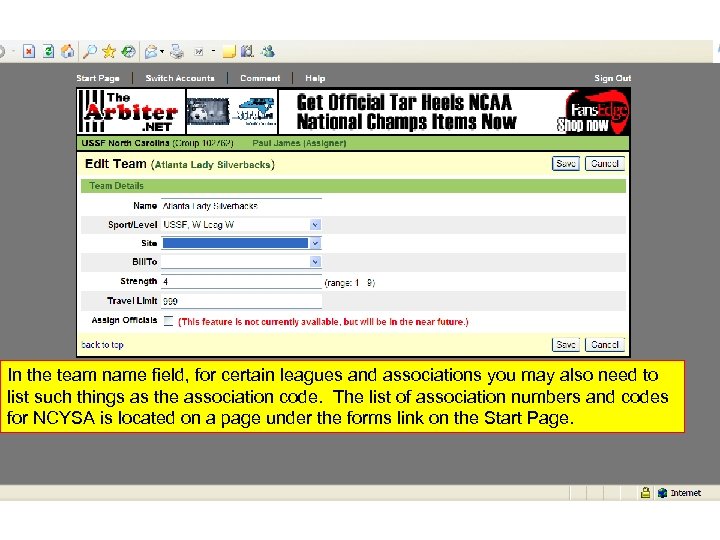
Task: Click the Internet zone status icon
Action: [x=662, y=493]
